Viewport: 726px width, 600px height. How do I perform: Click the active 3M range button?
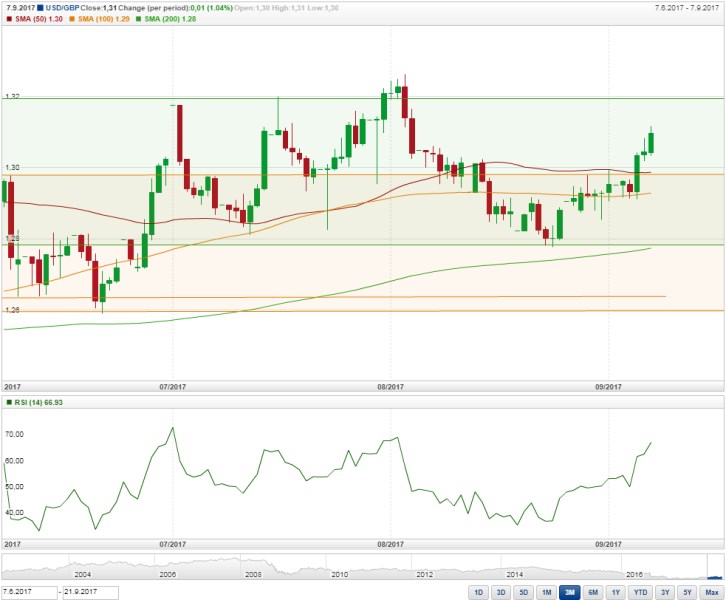click(x=570, y=592)
